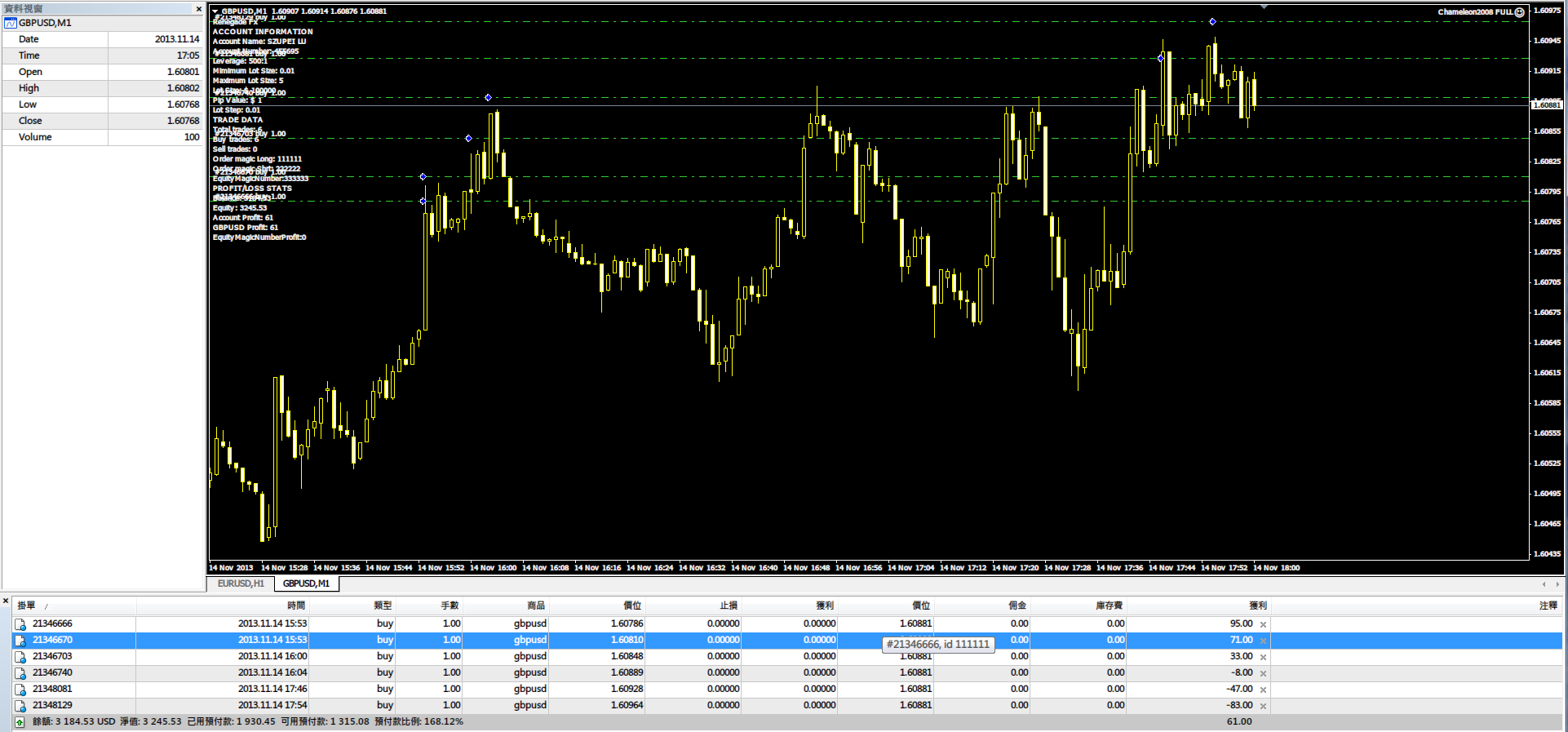Select order row 21346740

tap(787, 673)
